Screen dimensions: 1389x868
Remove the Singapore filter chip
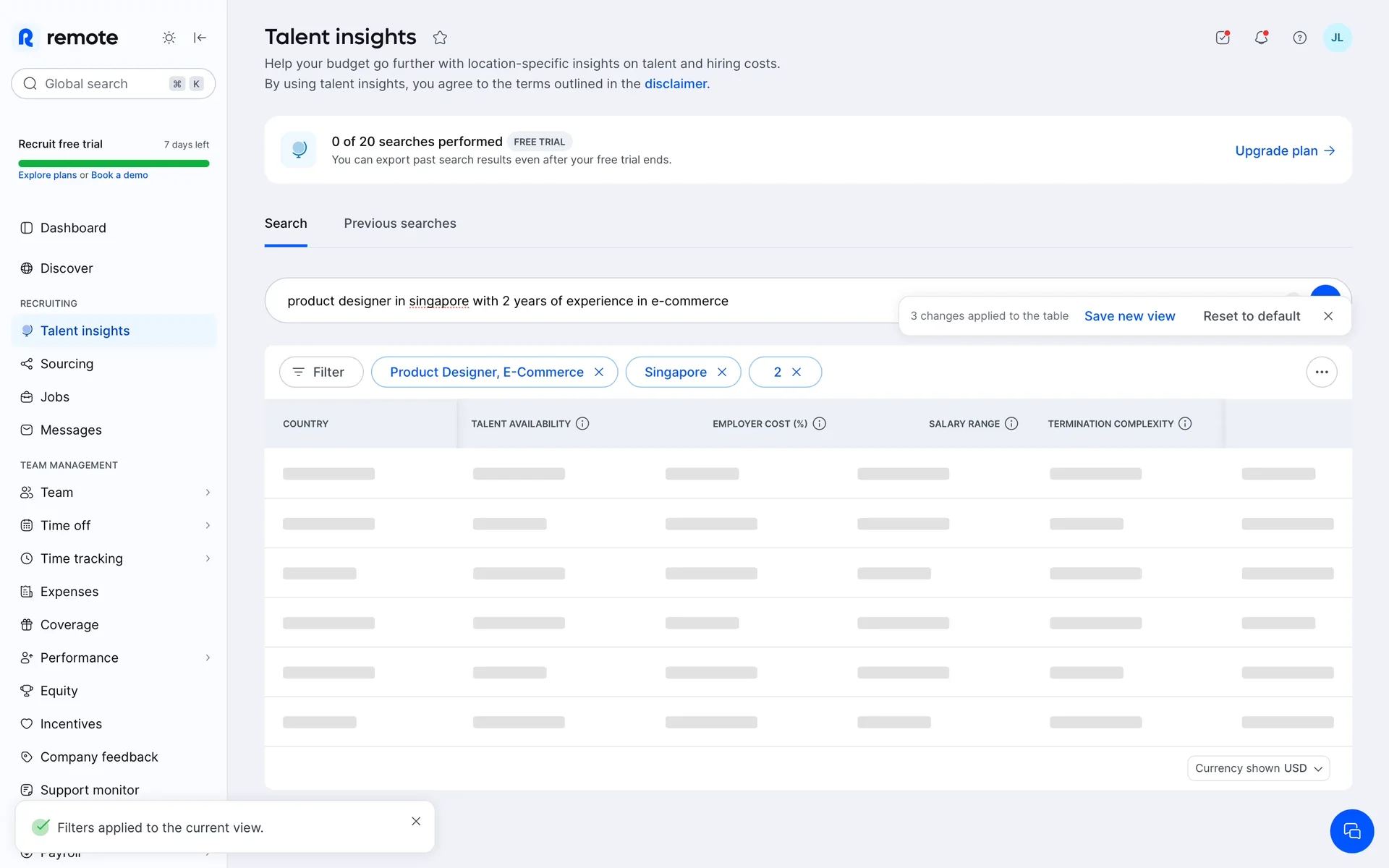tap(722, 372)
